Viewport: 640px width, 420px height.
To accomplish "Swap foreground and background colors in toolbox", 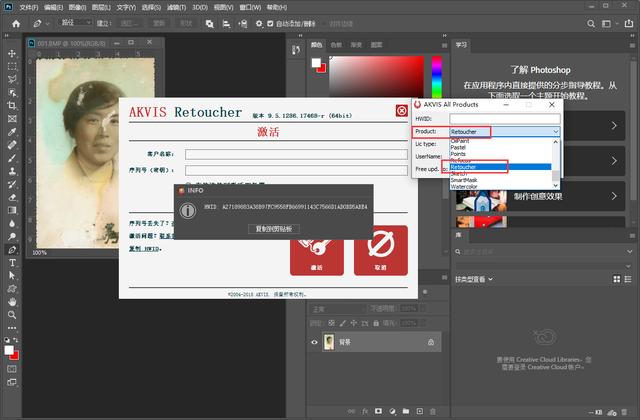I will (16, 340).
